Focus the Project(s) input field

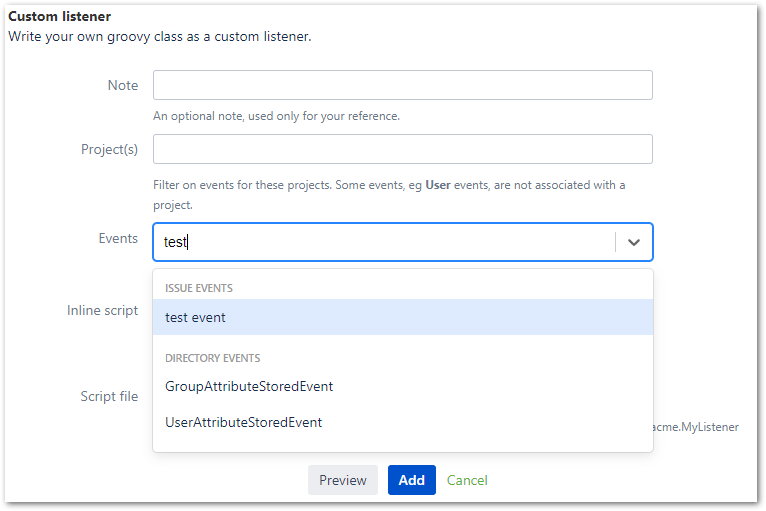click(x=402, y=149)
